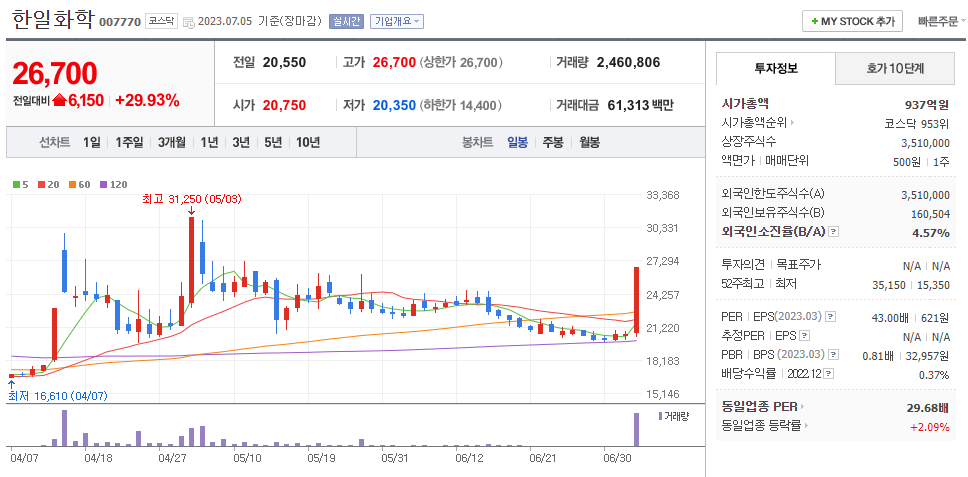Click the 시가 20,750 value
The image size is (968, 477).
(284, 106)
